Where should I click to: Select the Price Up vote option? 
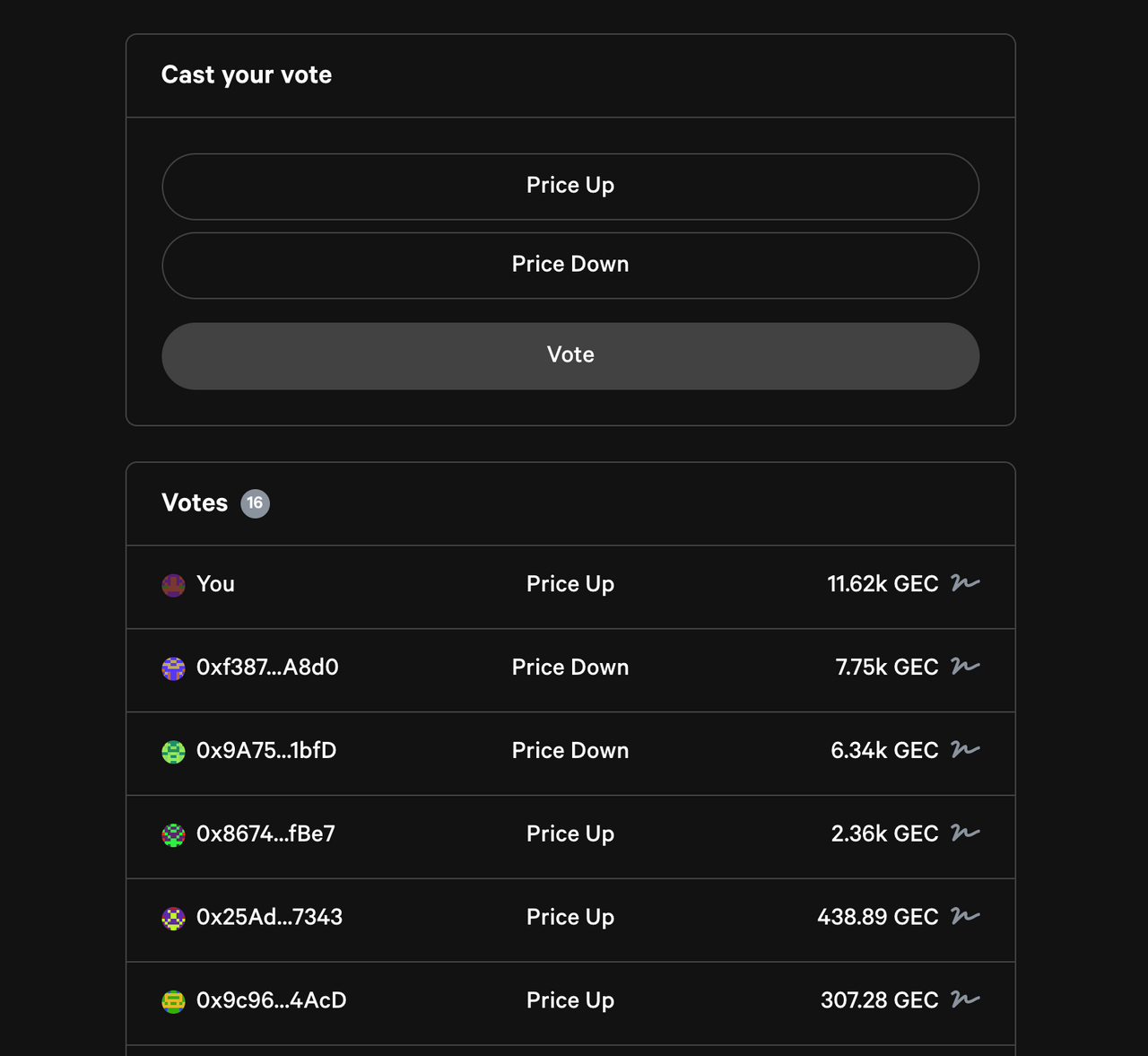(570, 187)
